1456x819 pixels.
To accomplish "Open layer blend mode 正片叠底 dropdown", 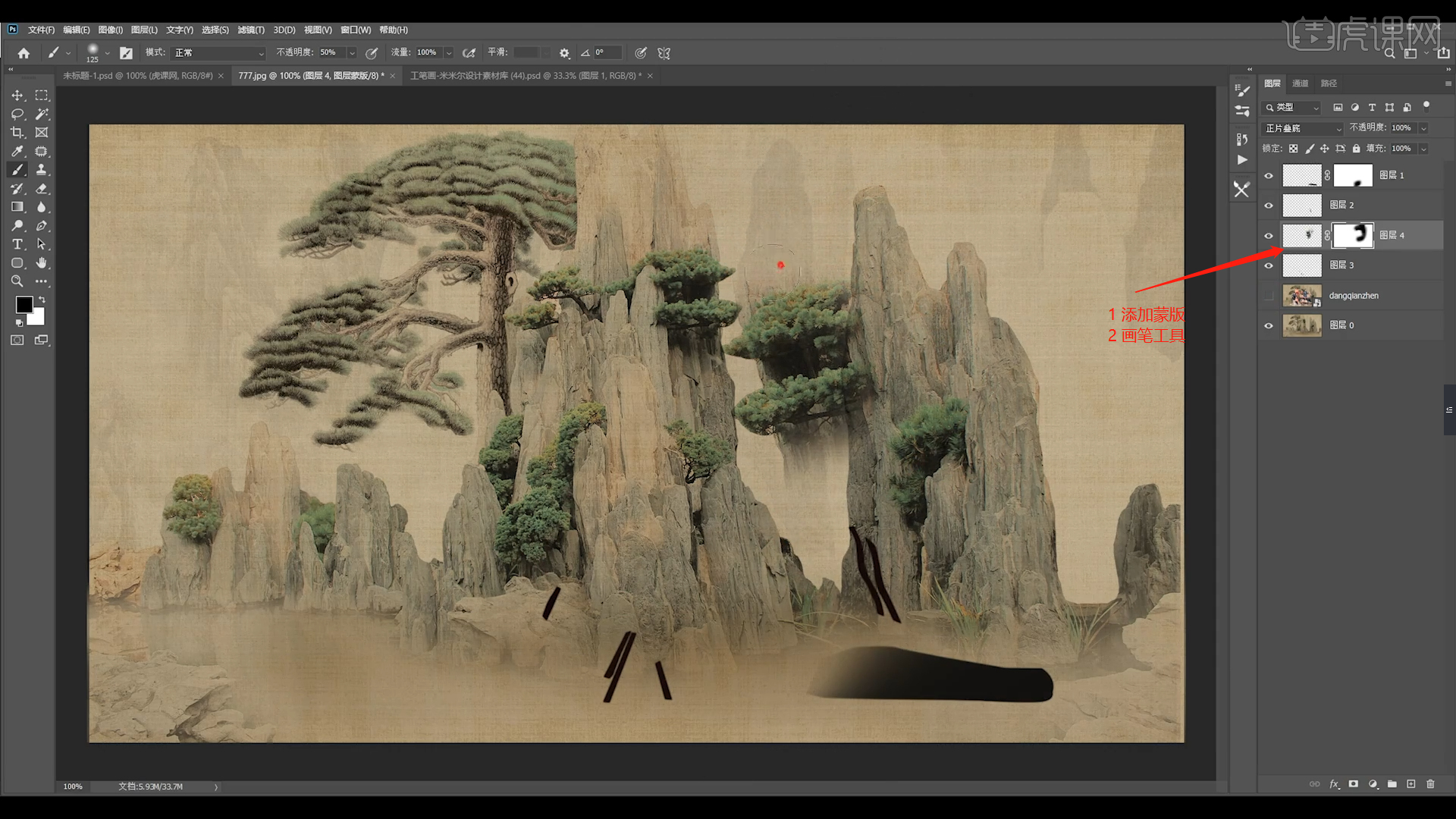I will [1303, 128].
